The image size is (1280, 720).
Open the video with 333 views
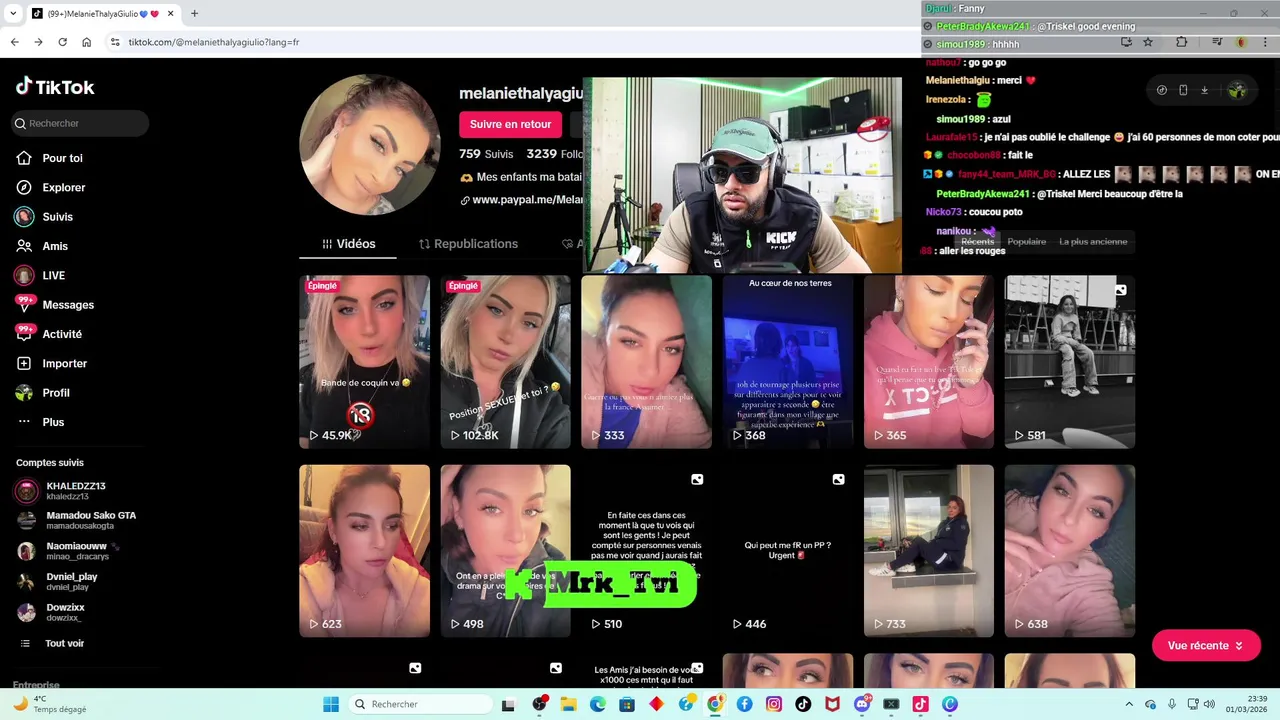646,362
